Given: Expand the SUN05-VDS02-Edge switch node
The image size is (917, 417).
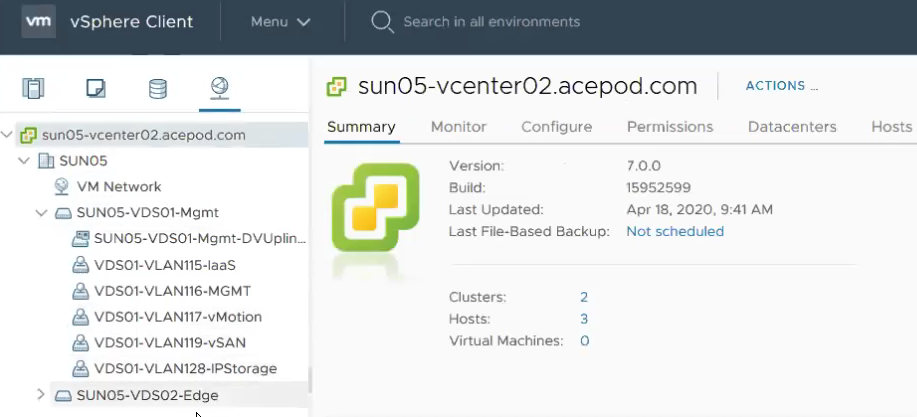Looking at the screenshot, I should point(40,395).
